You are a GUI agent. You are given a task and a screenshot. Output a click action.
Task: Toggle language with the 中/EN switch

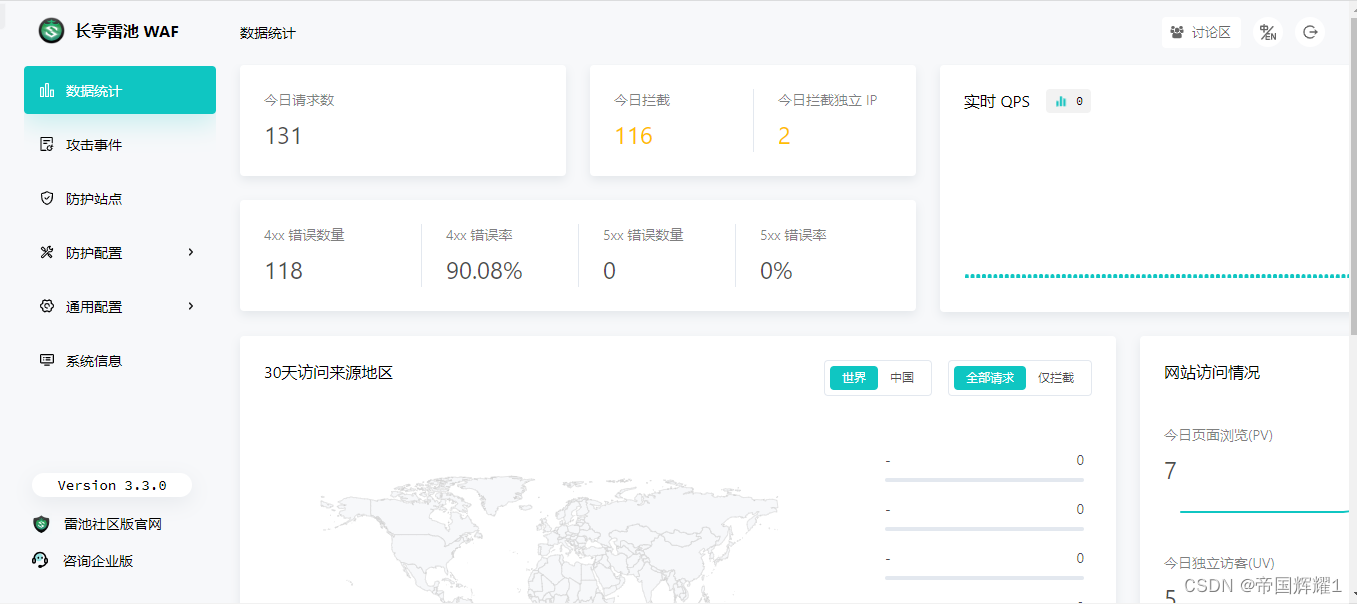(x=1267, y=31)
